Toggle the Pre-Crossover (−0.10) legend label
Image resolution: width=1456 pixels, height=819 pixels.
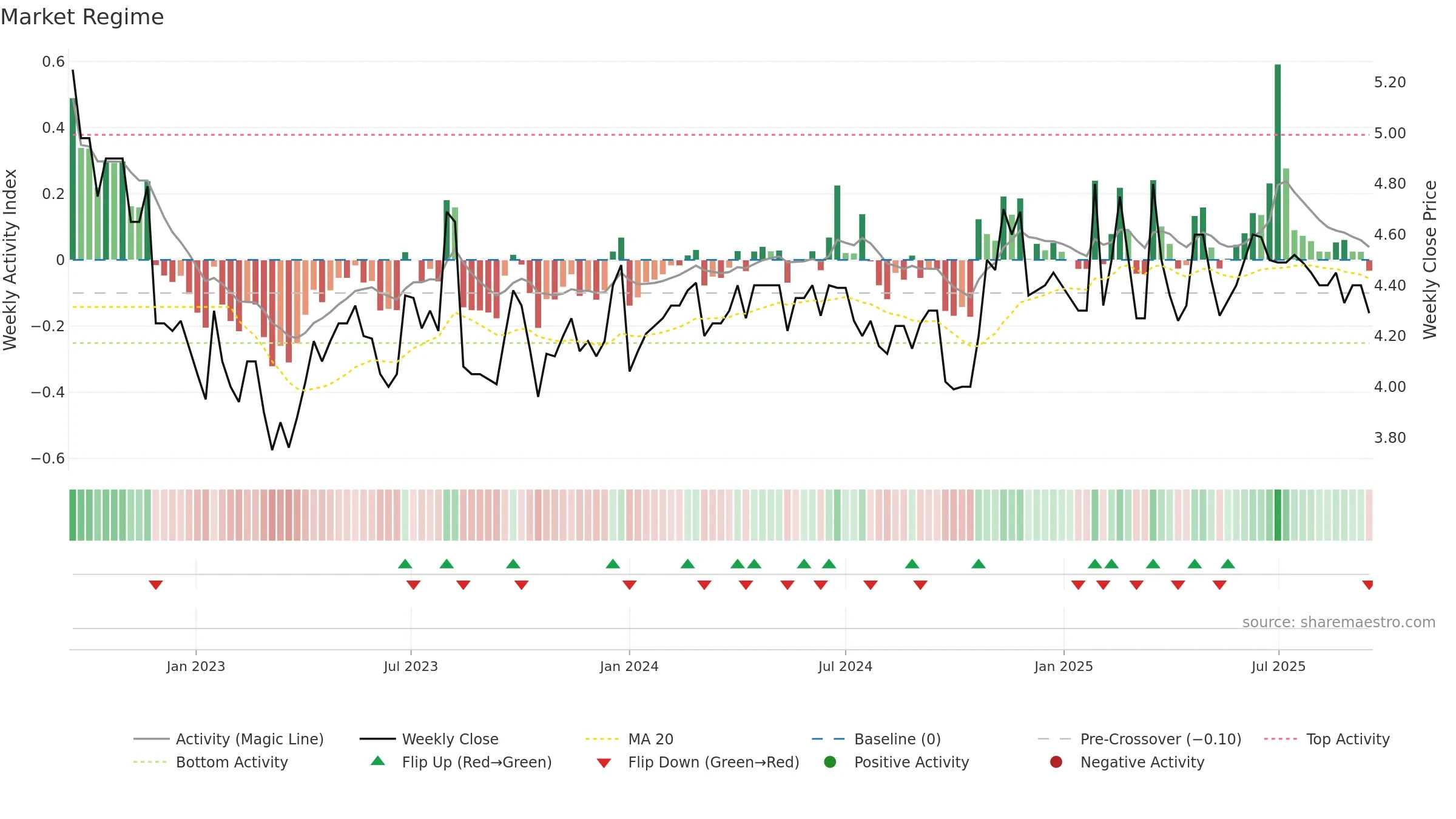pos(1161,739)
